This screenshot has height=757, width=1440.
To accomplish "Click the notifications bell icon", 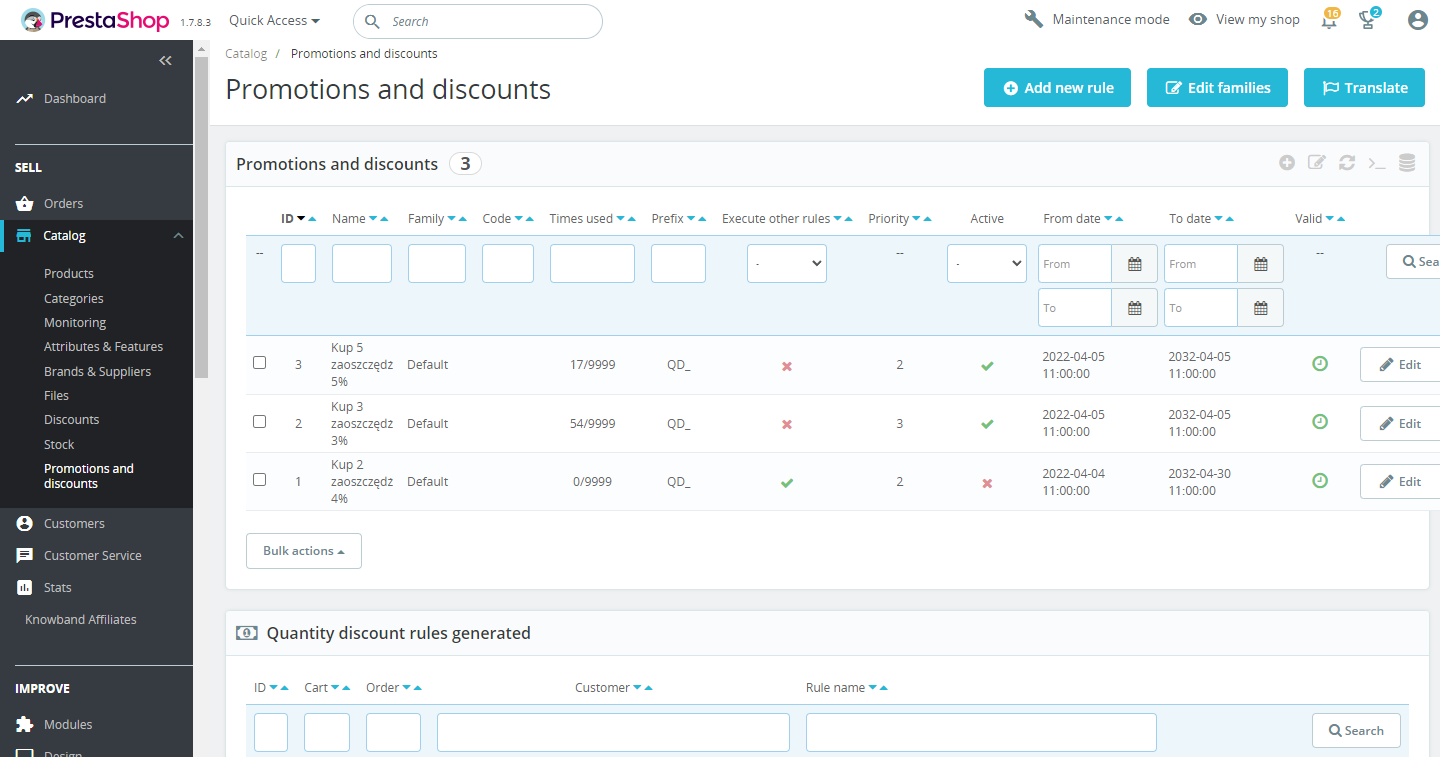I will point(1329,21).
